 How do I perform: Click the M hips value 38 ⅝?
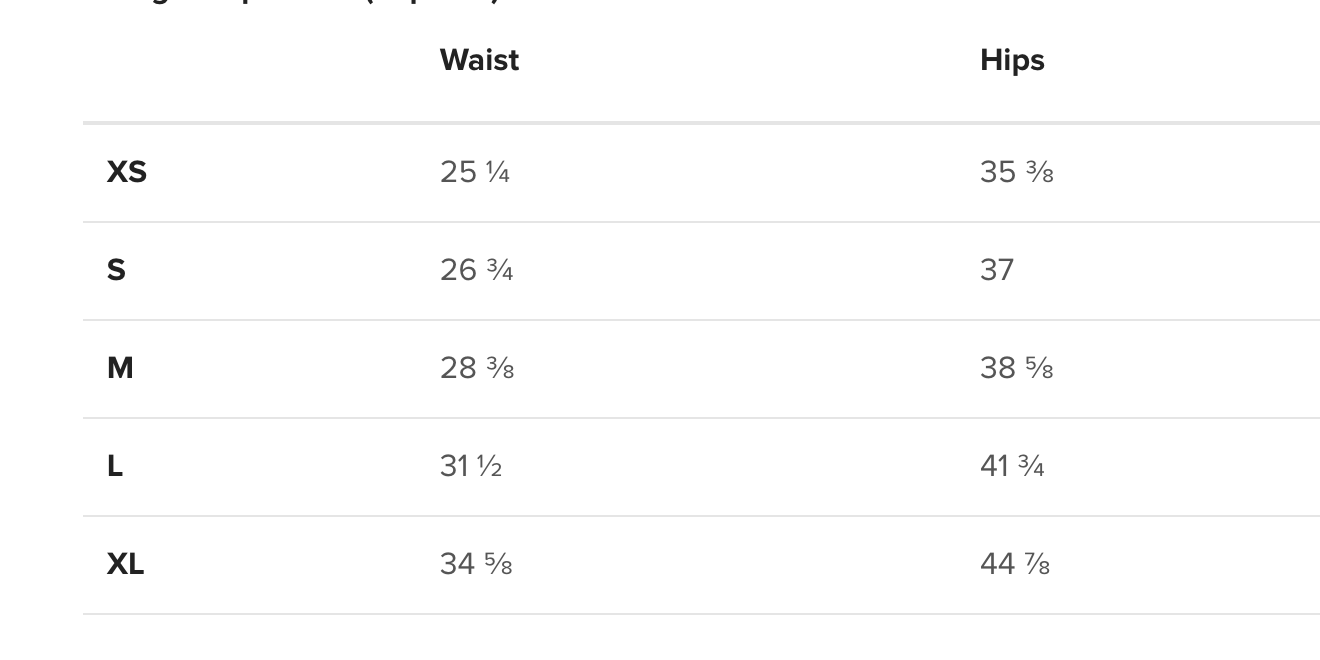coord(1017,368)
